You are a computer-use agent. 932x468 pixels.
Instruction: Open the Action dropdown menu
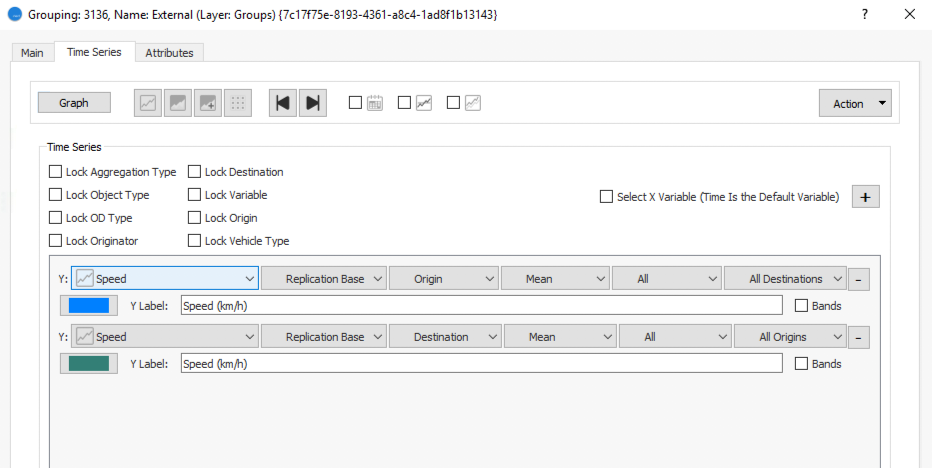tap(854, 103)
